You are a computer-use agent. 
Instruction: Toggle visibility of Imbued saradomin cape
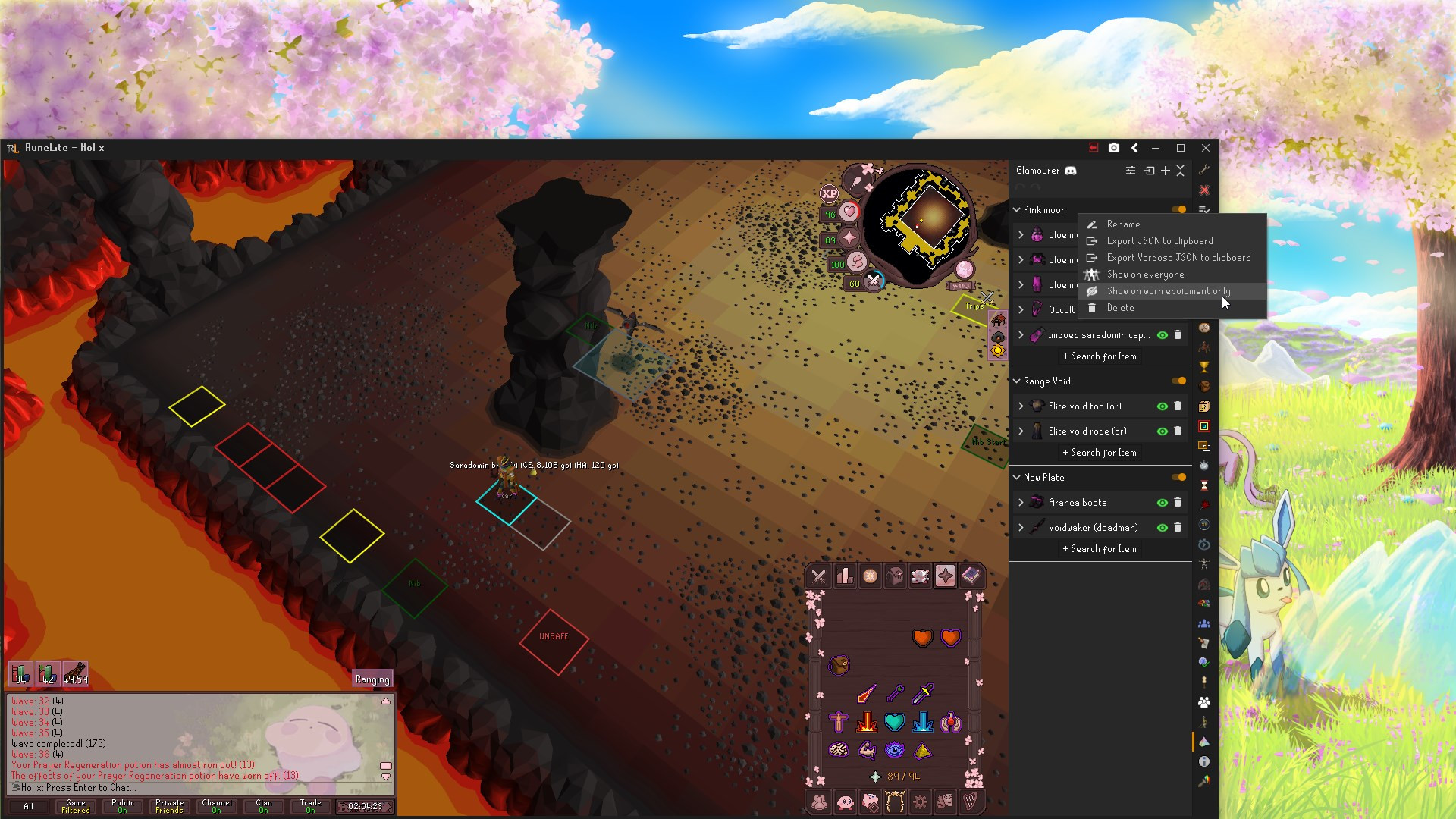tap(1163, 335)
